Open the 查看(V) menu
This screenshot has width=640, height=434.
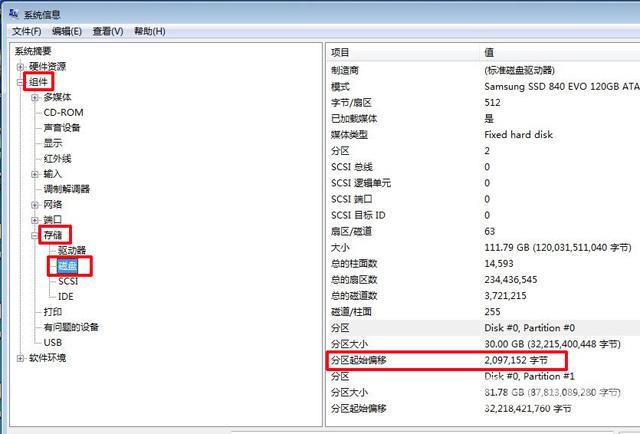[108, 31]
